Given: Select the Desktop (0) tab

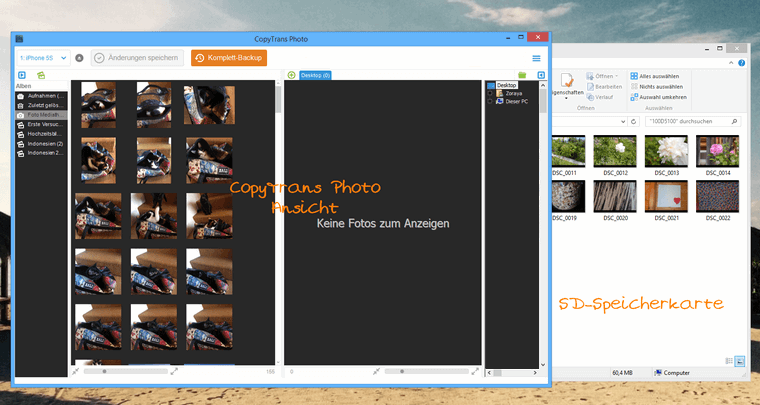Looking at the screenshot, I should click(x=315, y=75).
